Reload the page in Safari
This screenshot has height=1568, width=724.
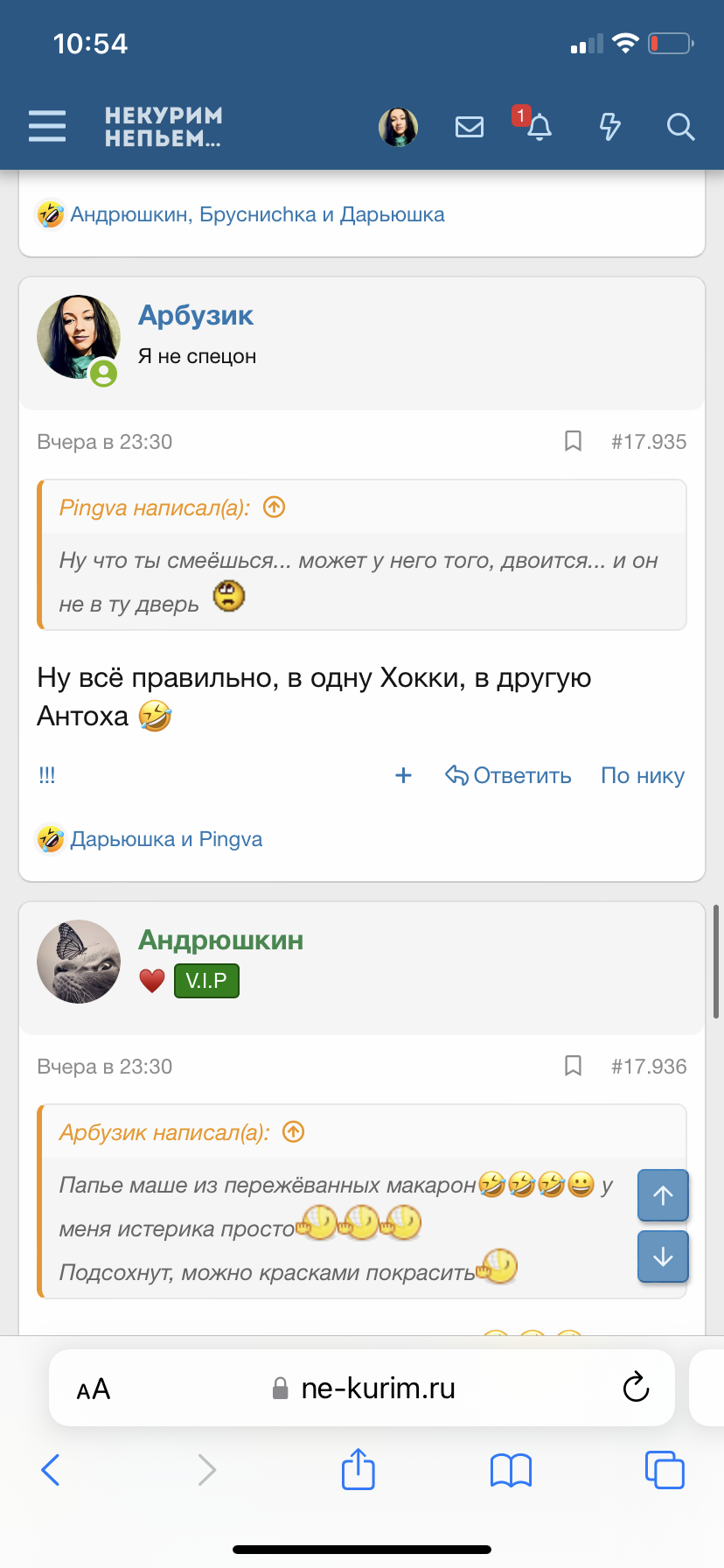point(636,1388)
